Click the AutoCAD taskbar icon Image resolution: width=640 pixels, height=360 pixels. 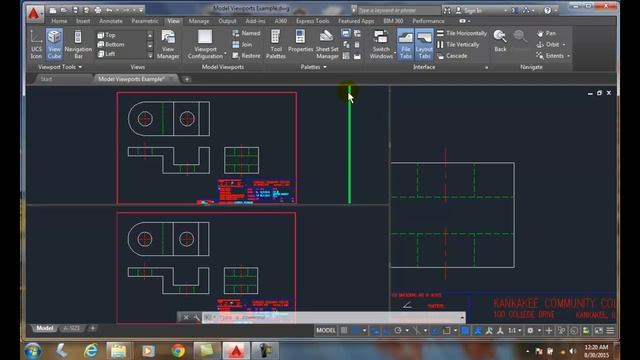pyautogui.click(x=236, y=351)
